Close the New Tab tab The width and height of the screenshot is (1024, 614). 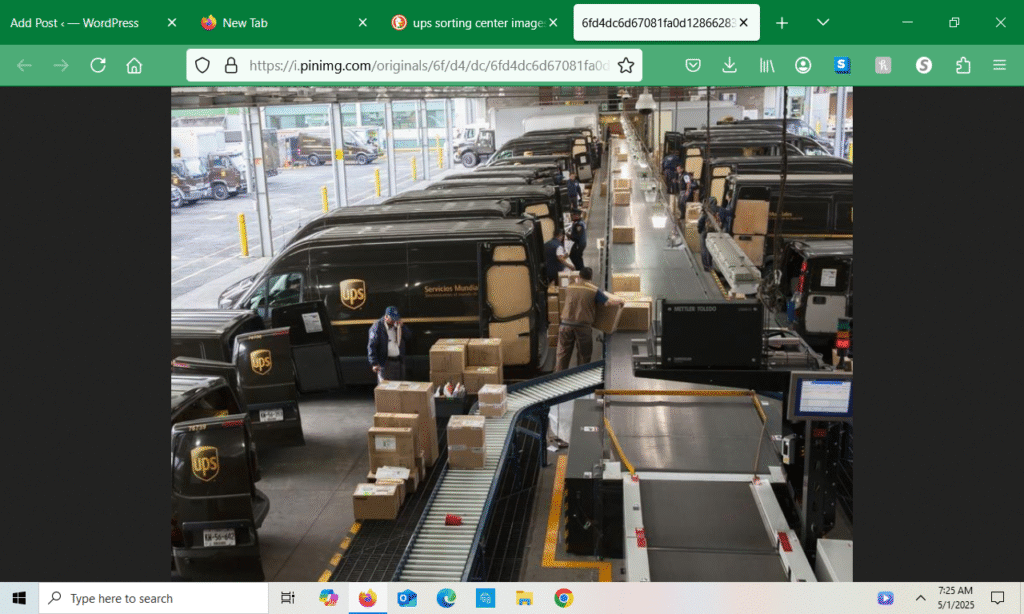(x=362, y=23)
